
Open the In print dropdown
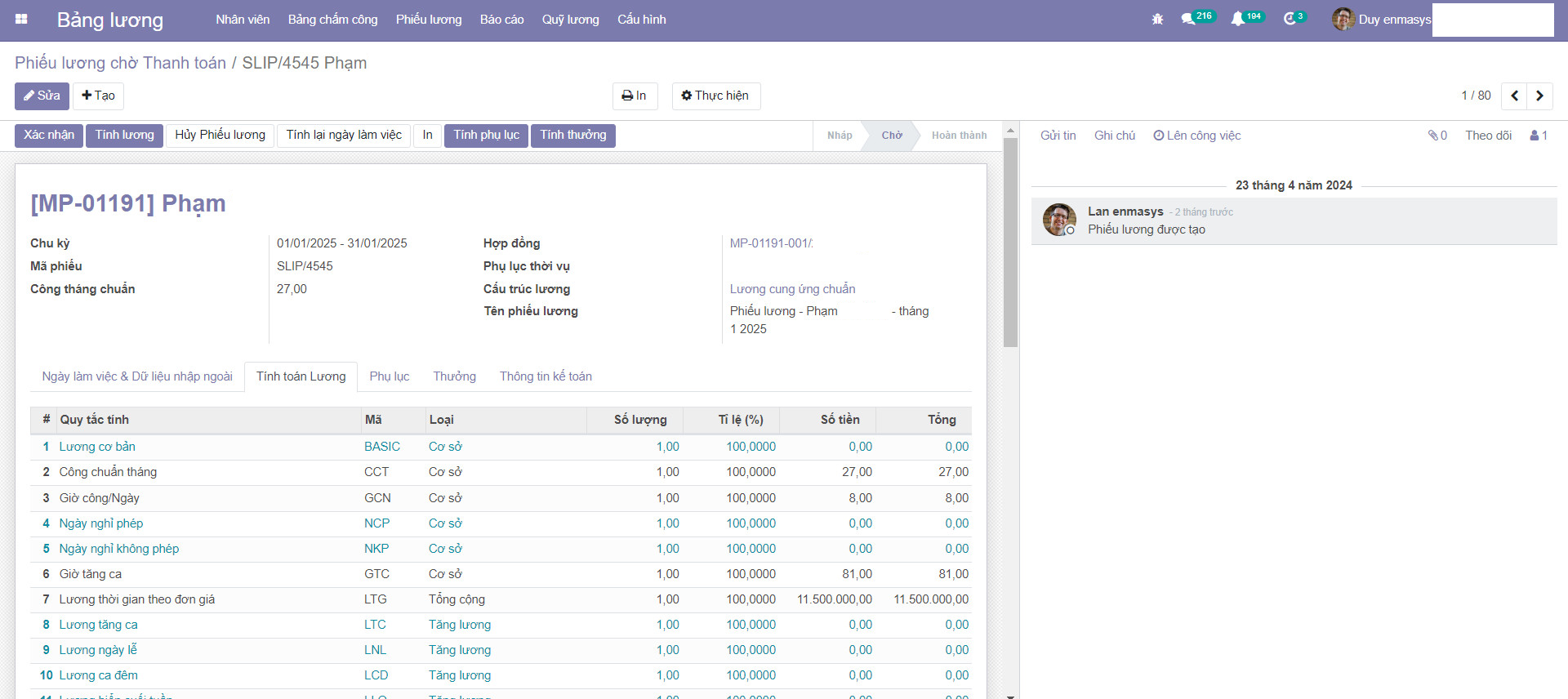[x=635, y=96]
